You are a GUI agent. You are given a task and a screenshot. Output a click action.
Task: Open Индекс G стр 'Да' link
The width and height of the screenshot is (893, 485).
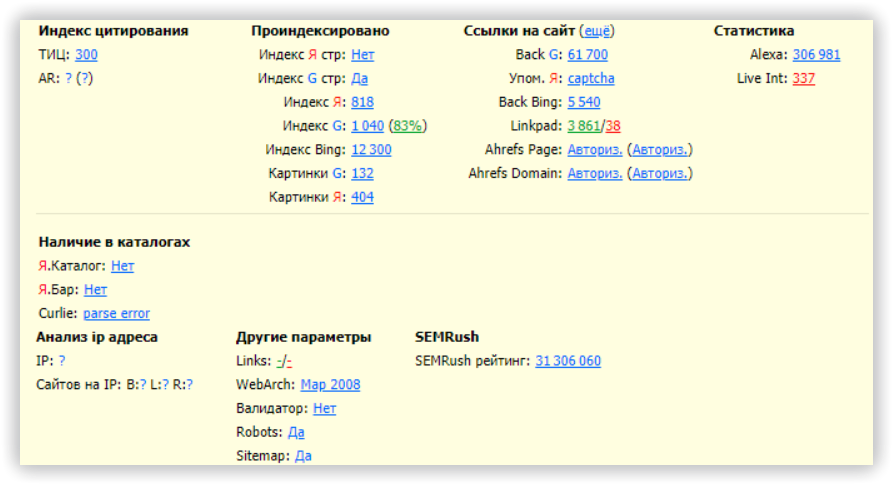click(x=359, y=79)
